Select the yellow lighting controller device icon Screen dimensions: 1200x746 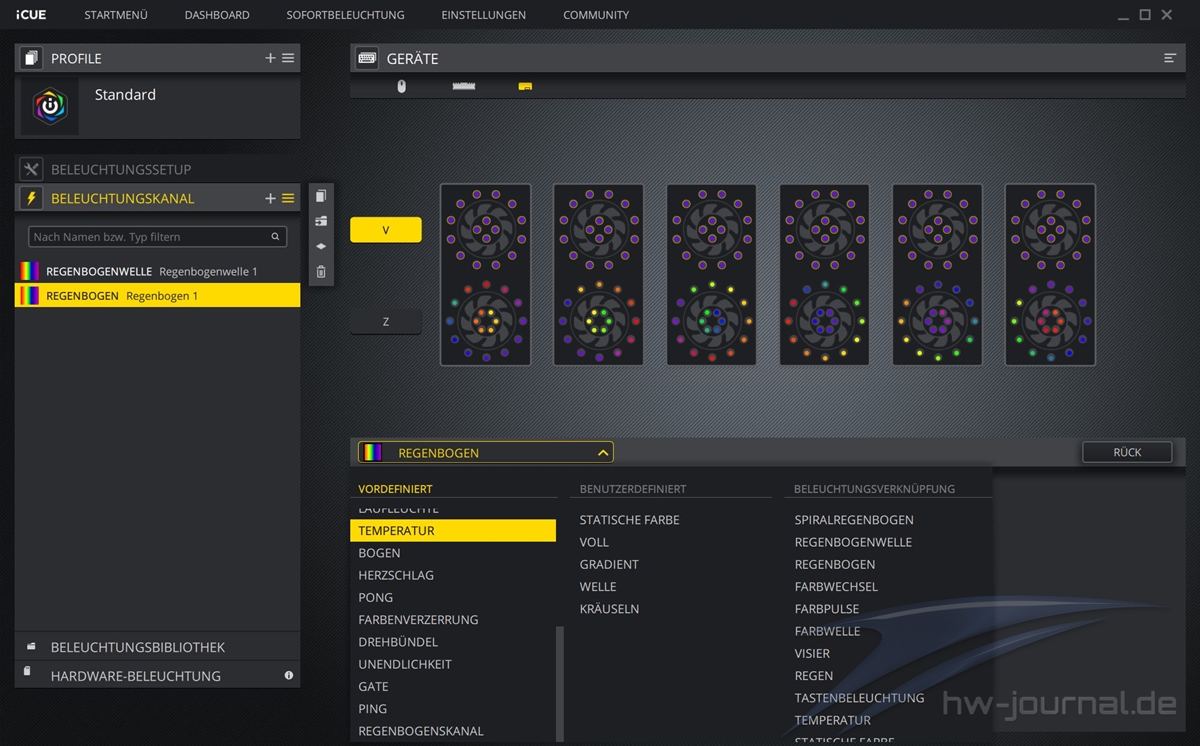click(x=525, y=87)
